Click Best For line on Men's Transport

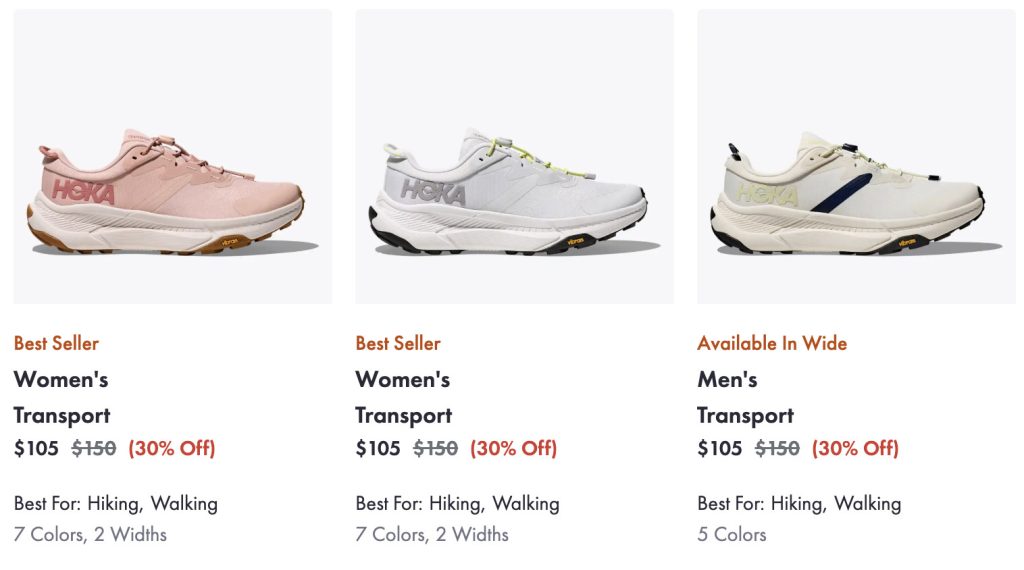pos(799,503)
